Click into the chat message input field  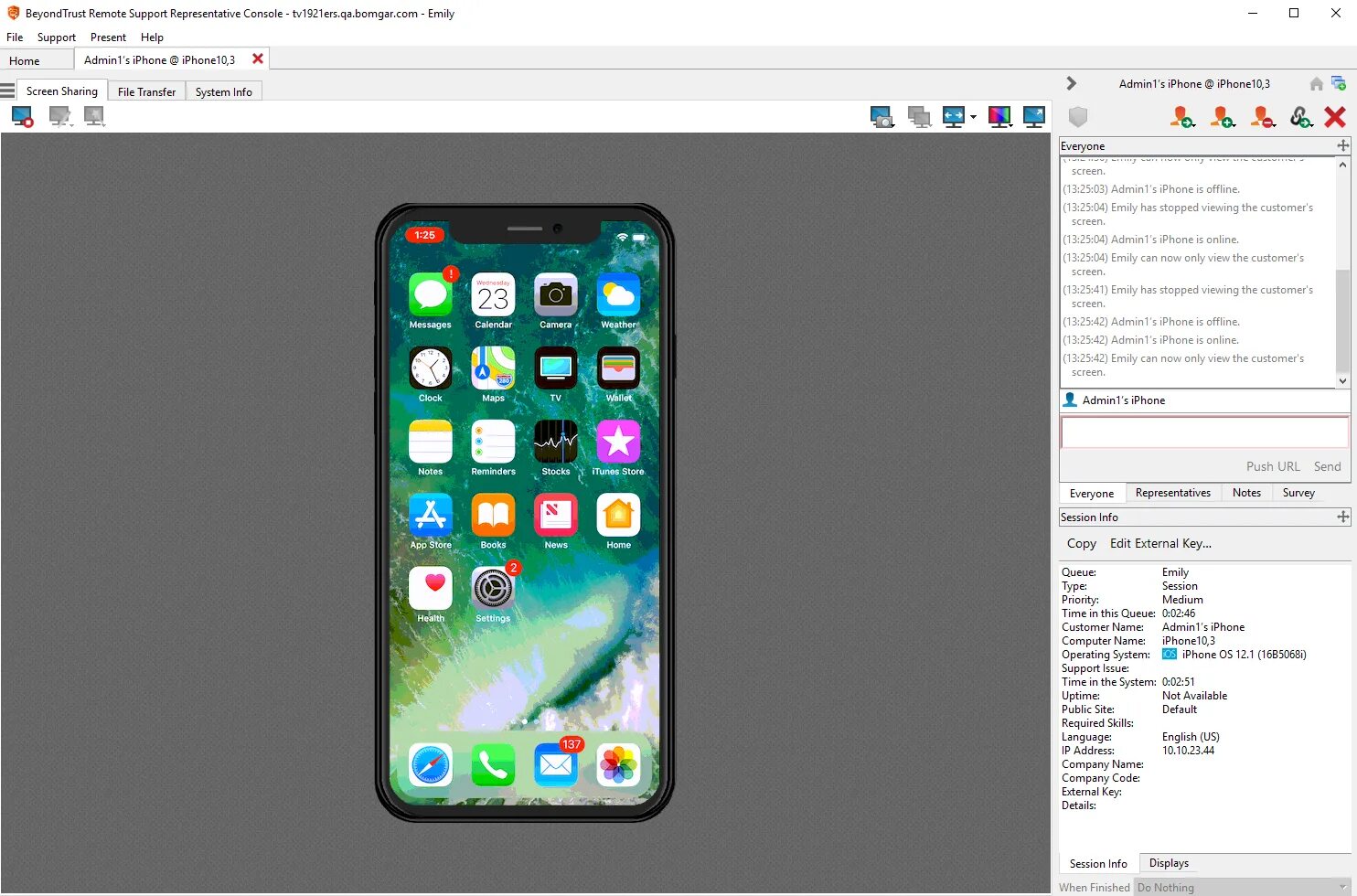pyautogui.click(x=1204, y=432)
